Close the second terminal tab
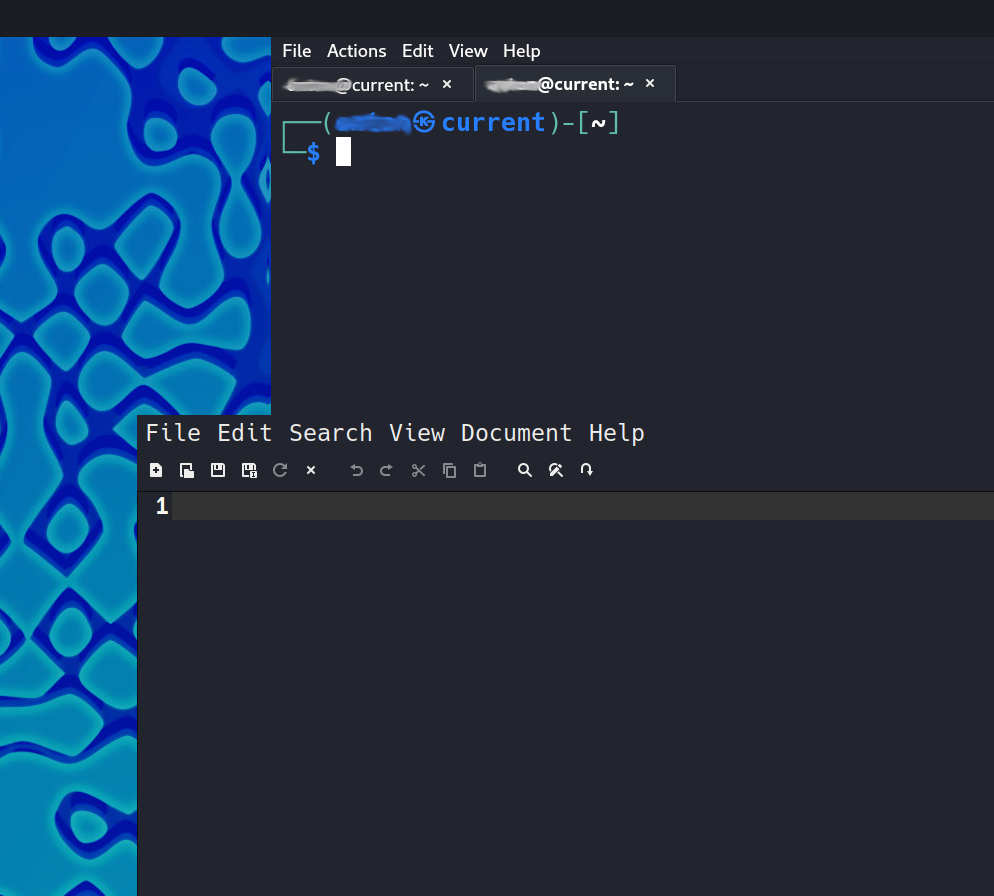 click(650, 84)
